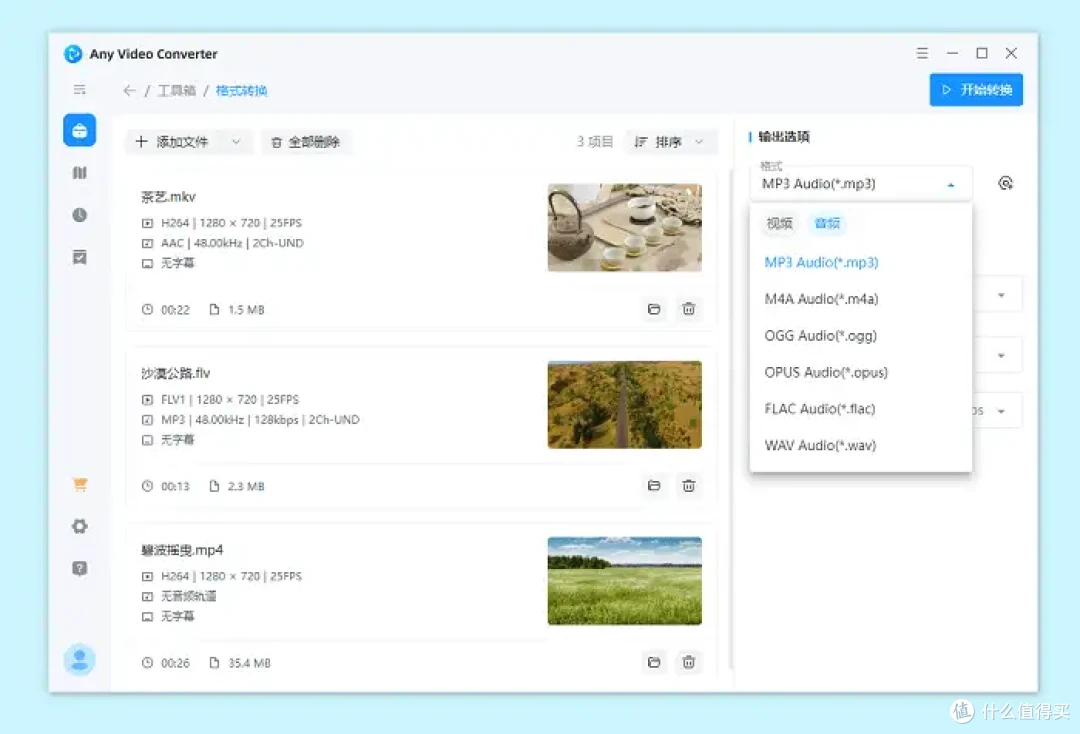The height and width of the screenshot is (734, 1080).
Task: Click the 茶艺.mkv file name
Action: click(169, 197)
